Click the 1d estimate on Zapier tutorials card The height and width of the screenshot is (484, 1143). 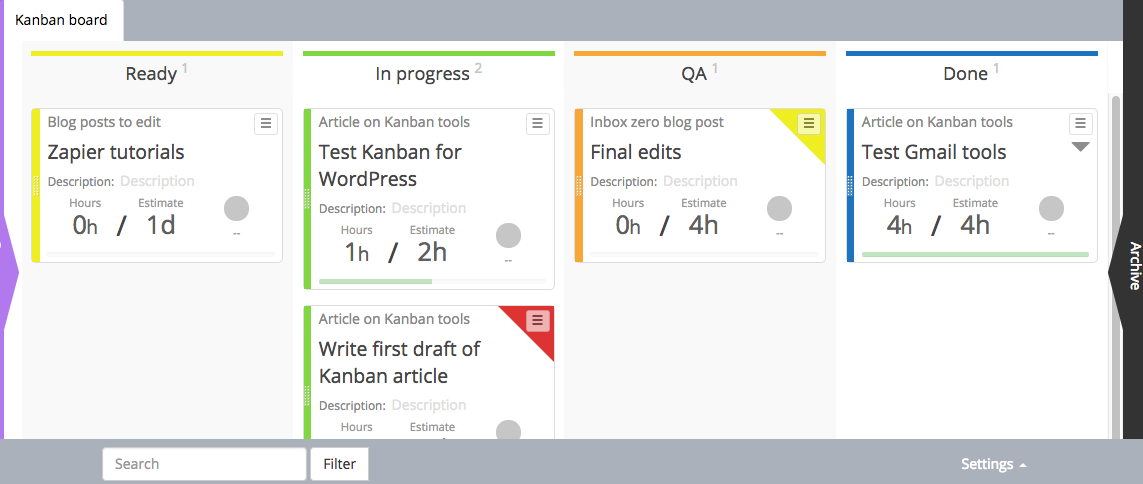161,226
